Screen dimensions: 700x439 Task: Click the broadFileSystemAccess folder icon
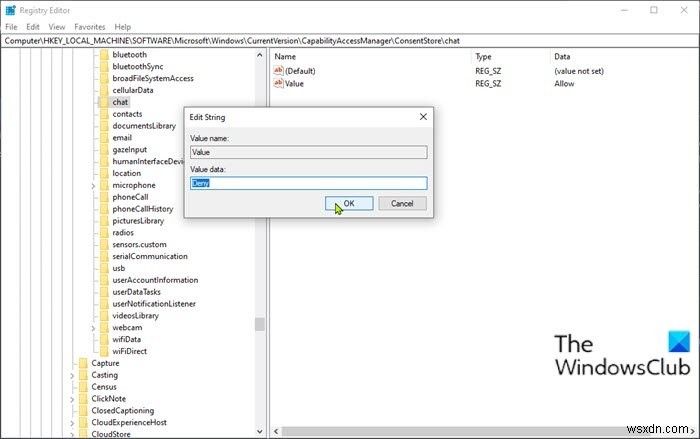tap(104, 78)
